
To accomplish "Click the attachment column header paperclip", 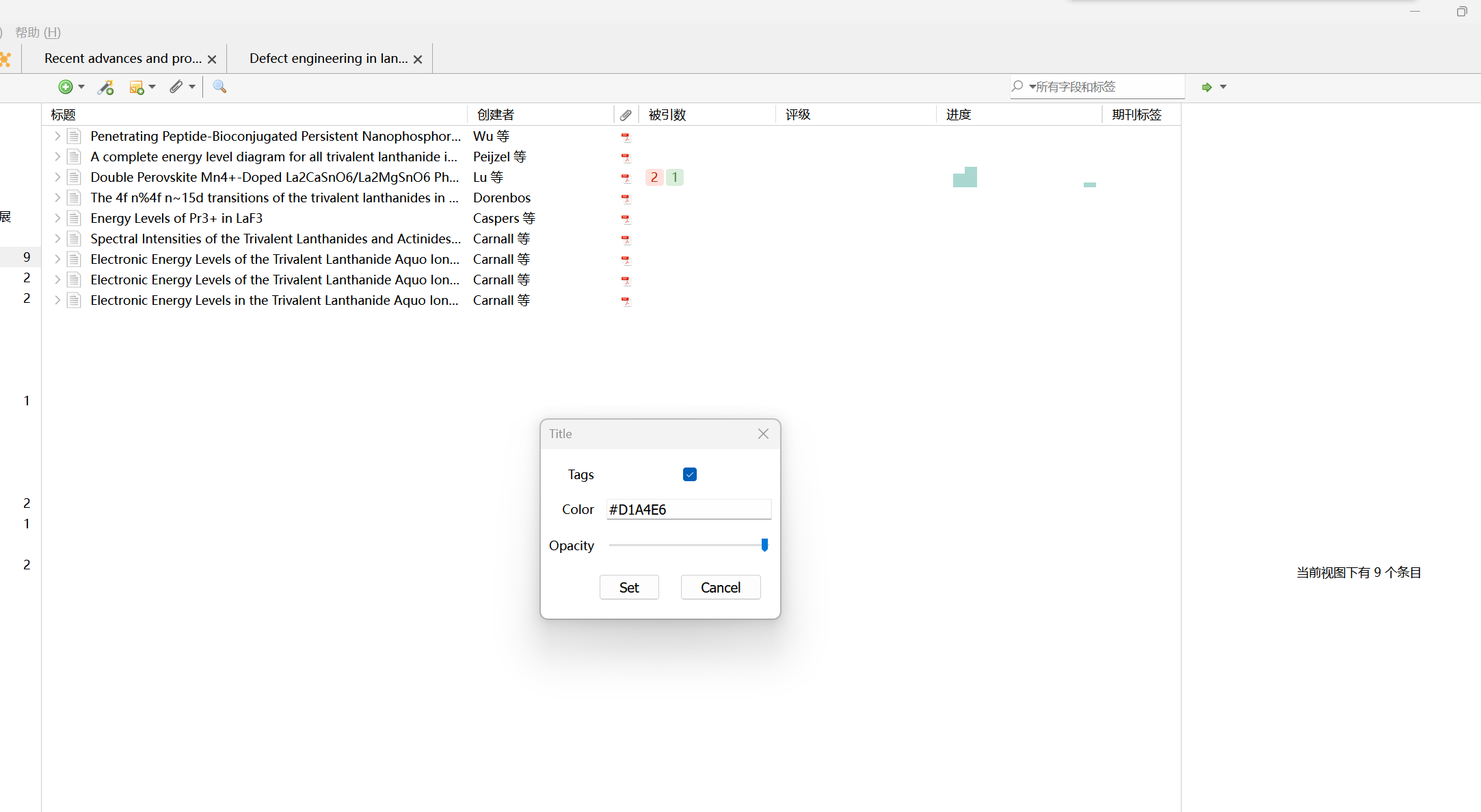I will 625,115.
